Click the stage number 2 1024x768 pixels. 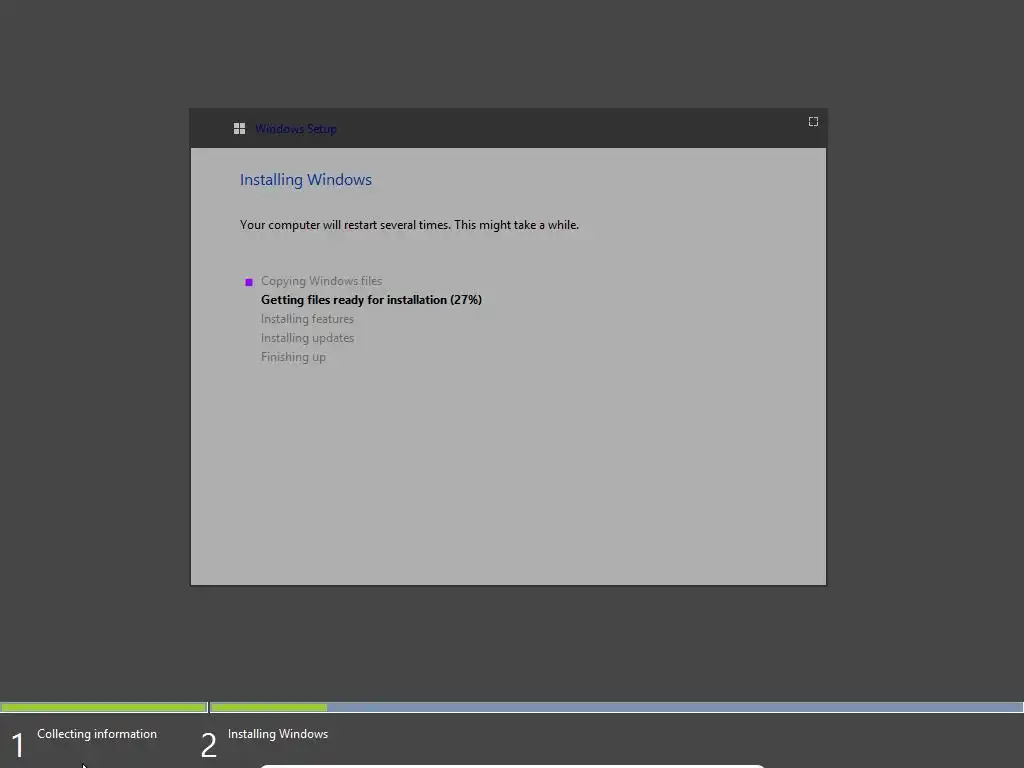[208, 745]
